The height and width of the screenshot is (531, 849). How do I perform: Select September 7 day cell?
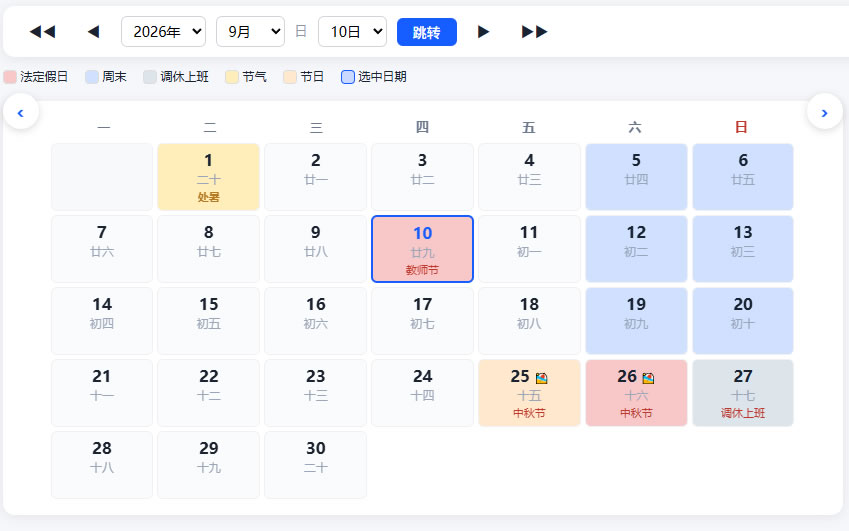coord(102,249)
